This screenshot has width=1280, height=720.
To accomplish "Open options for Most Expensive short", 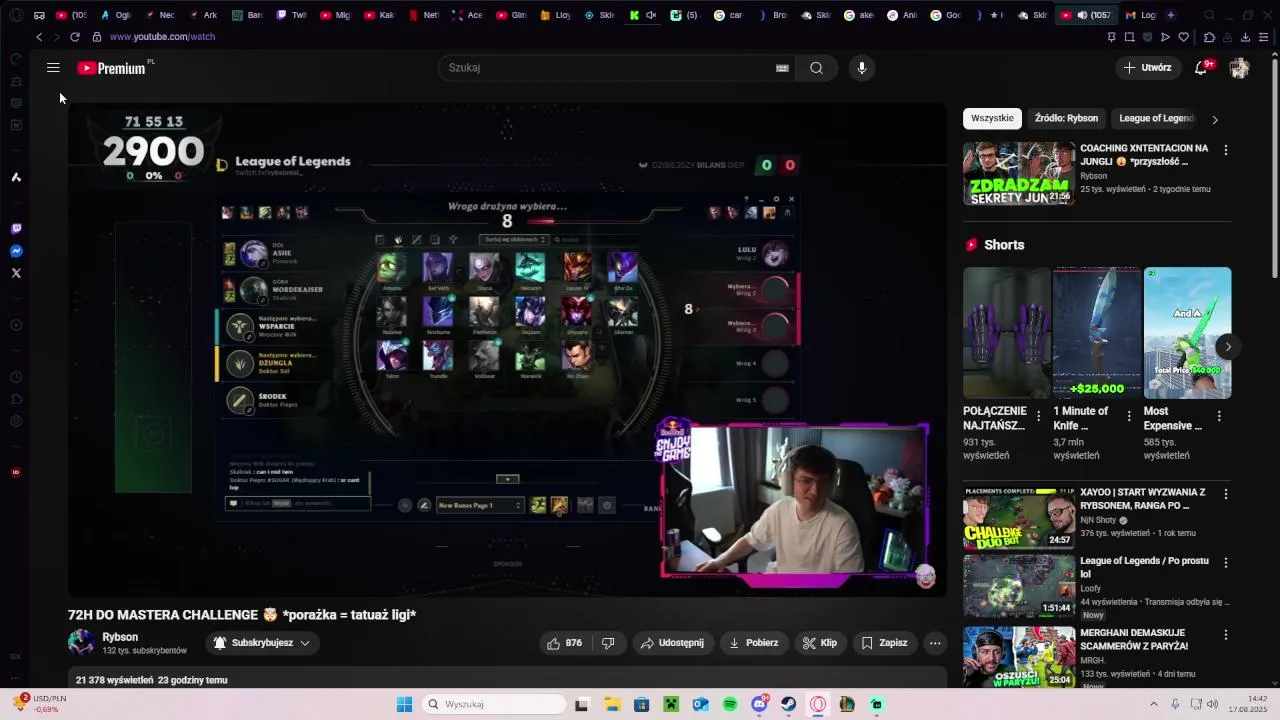I will (x=1219, y=416).
